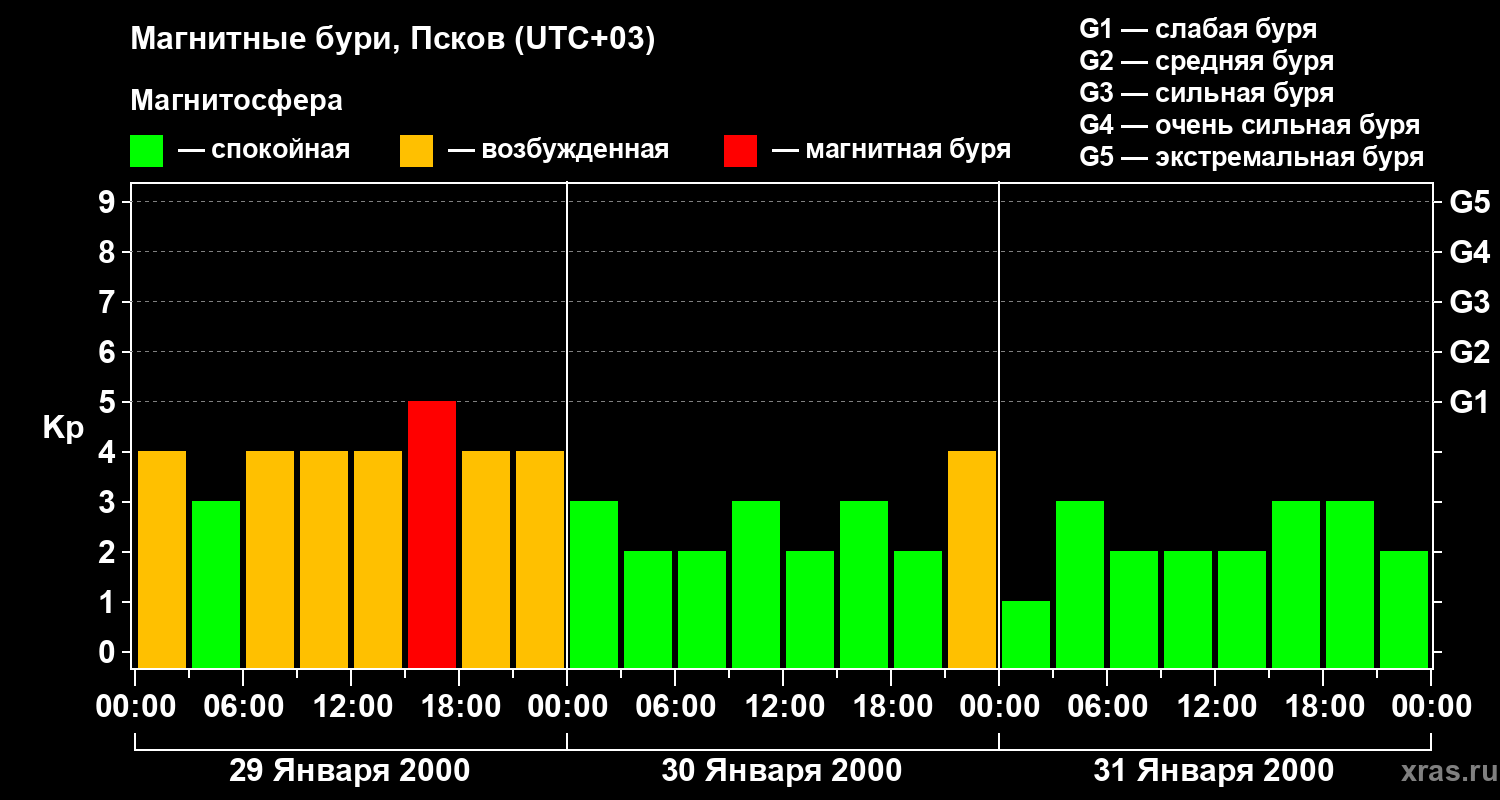The width and height of the screenshot is (1500, 800).
Task: Click the '— магнитная буря' legend label
Action: click(x=891, y=151)
